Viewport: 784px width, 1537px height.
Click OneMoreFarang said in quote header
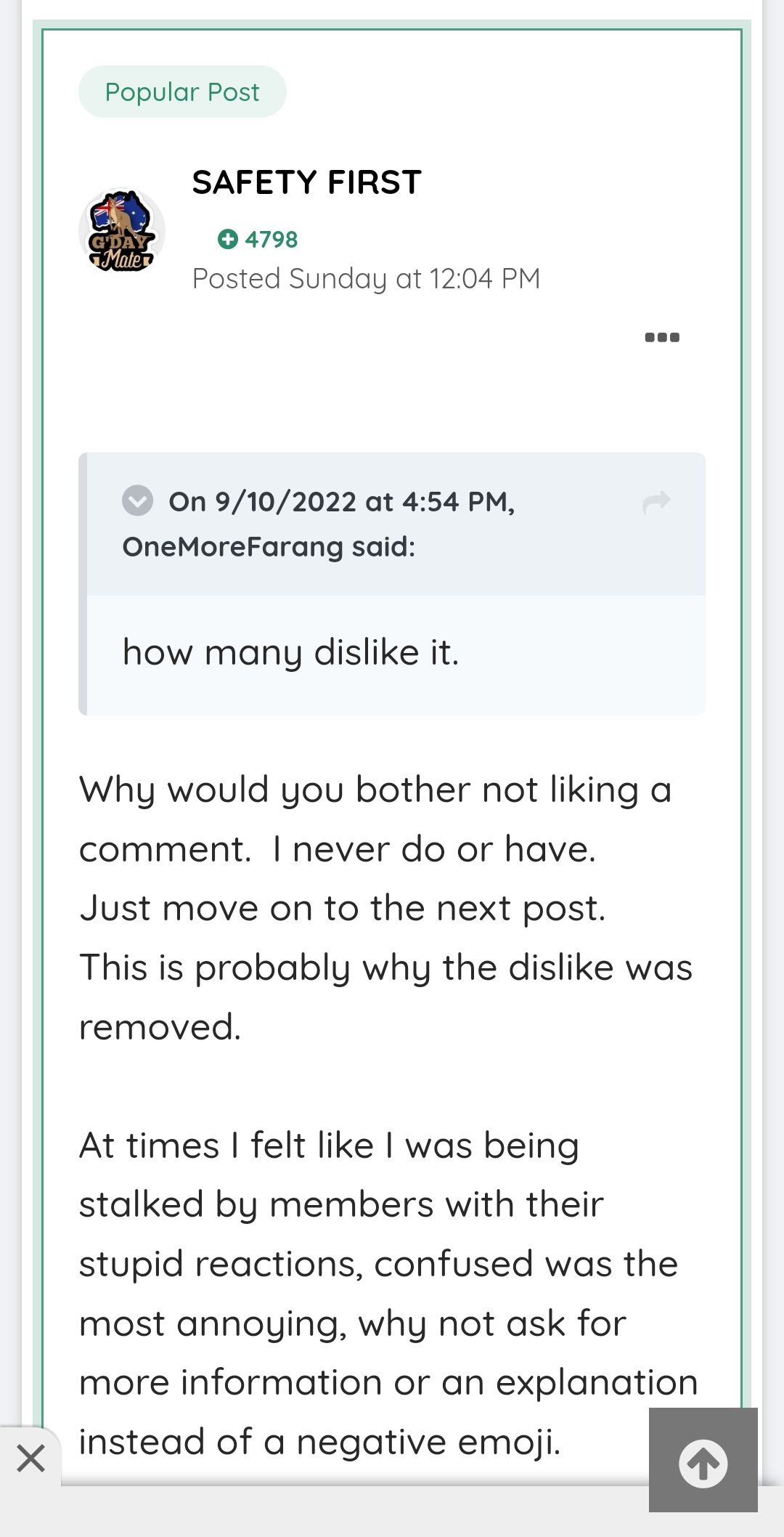[269, 547]
